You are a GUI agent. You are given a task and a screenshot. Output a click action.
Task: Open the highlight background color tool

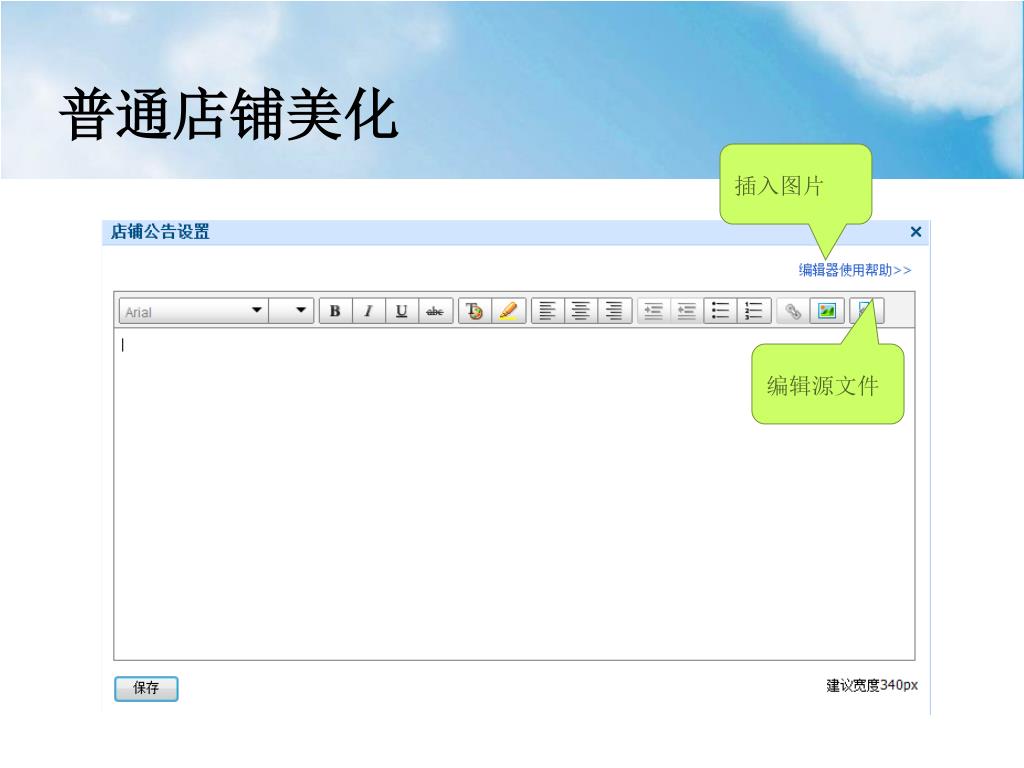click(509, 312)
